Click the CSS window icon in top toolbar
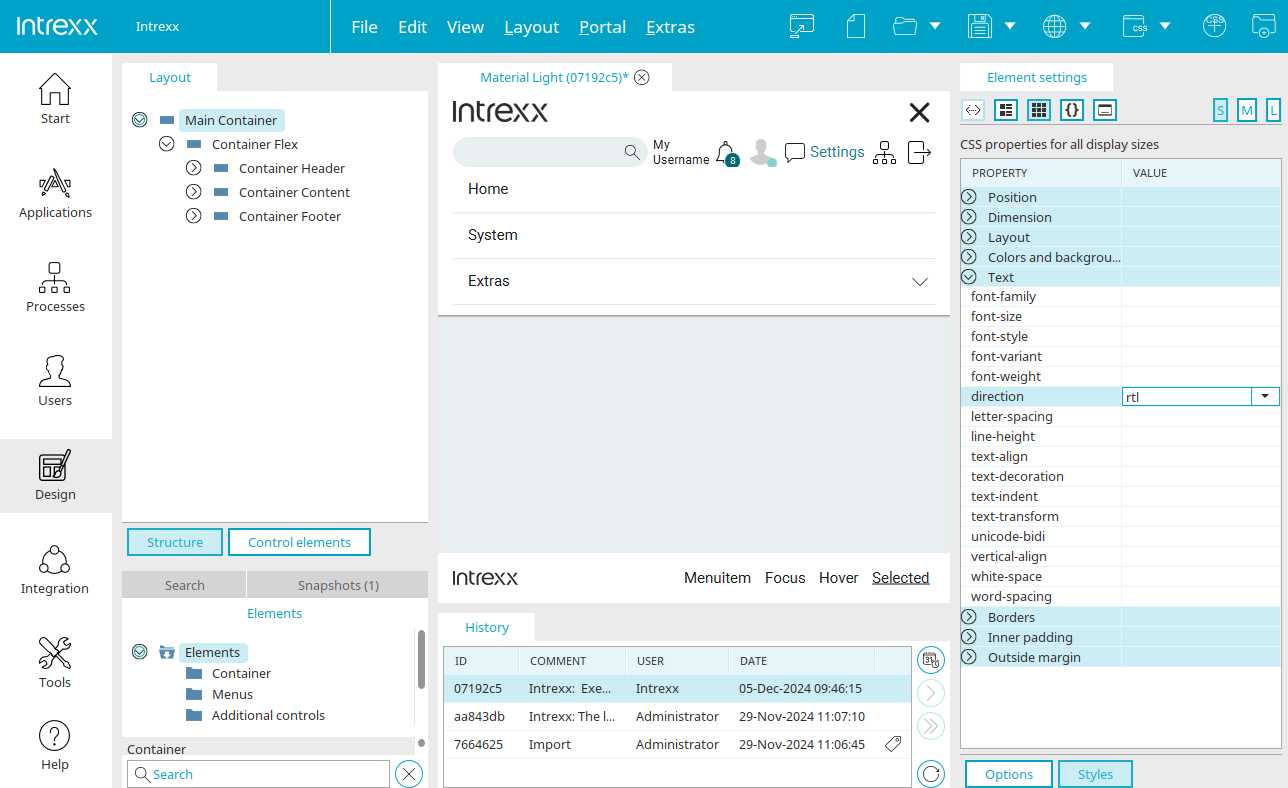Image resolution: width=1288 pixels, height=788 pixels. pos(1134,26)
